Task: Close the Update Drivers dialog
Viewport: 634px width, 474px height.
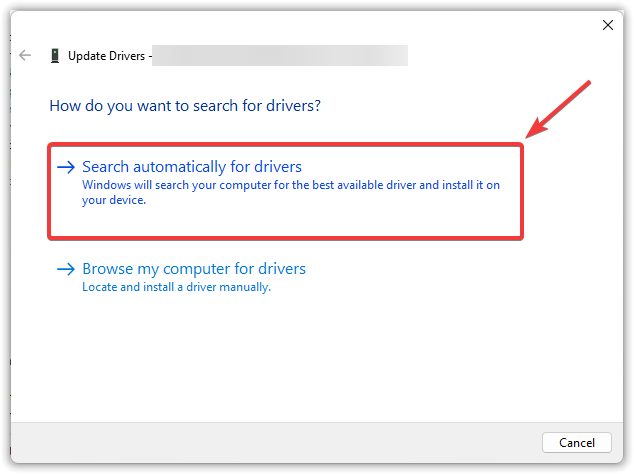Action: 608,25
